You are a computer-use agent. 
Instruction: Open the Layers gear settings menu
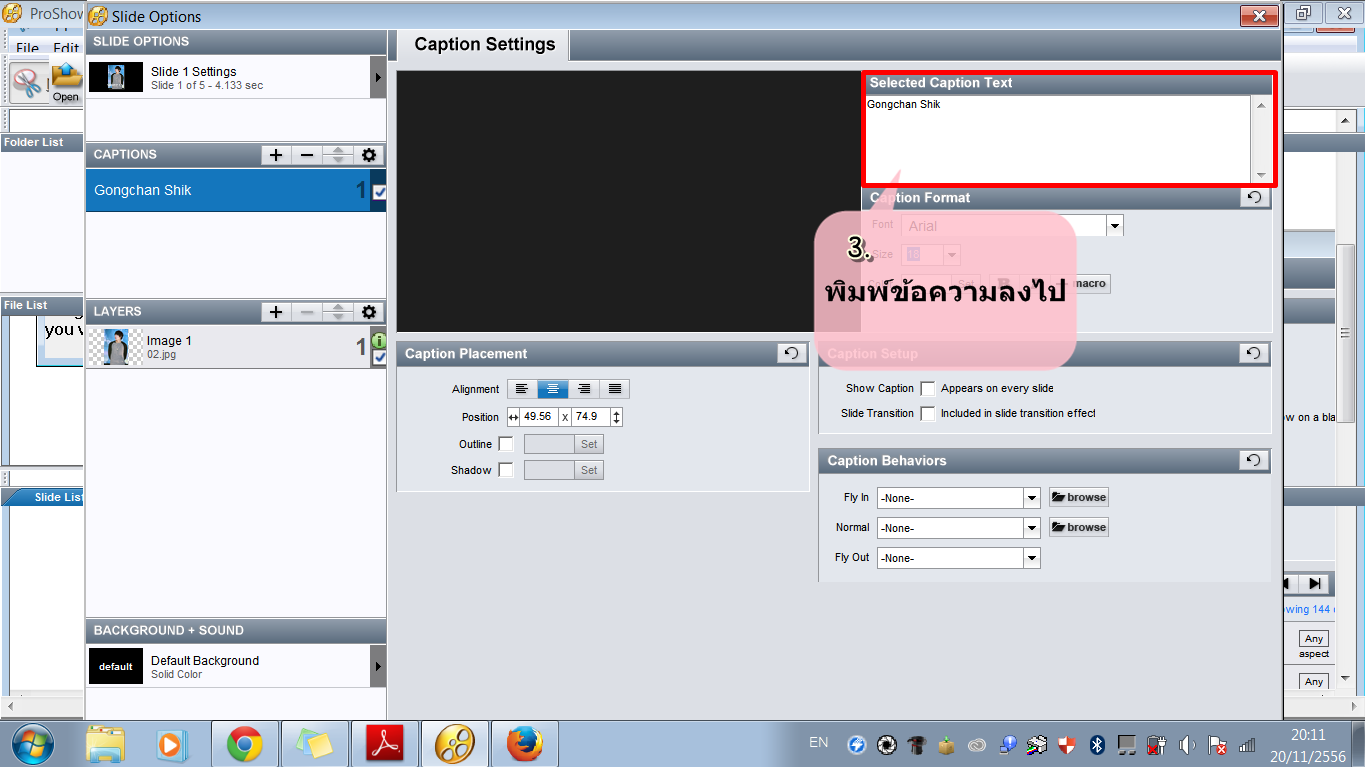[x=369, y=312]
